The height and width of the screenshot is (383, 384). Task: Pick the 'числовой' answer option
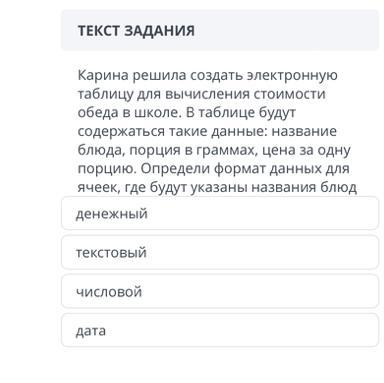pos(220,291)
